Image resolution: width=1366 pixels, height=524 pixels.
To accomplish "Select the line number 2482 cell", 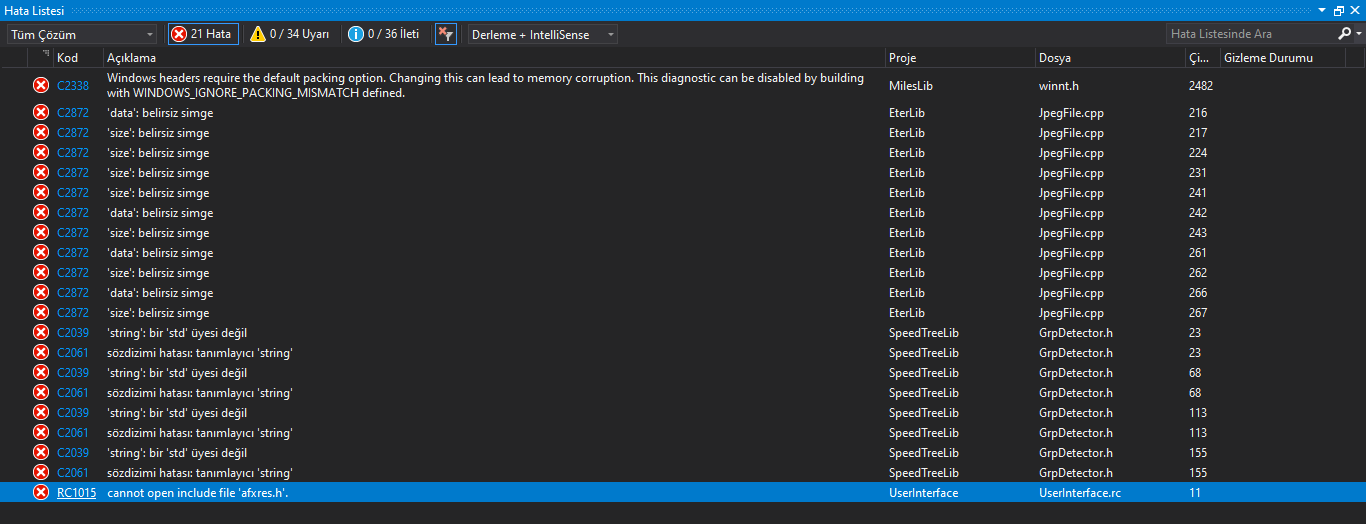I will [1201, 86].
